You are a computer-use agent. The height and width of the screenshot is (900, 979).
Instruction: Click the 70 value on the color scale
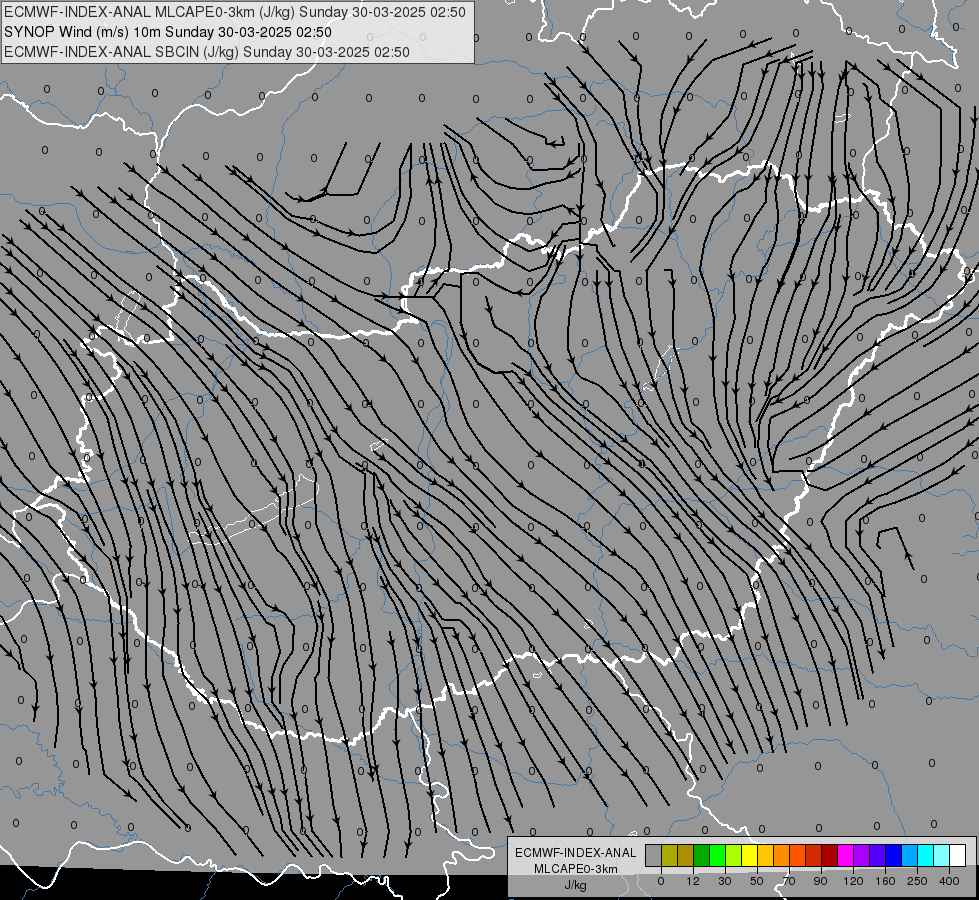789,881
